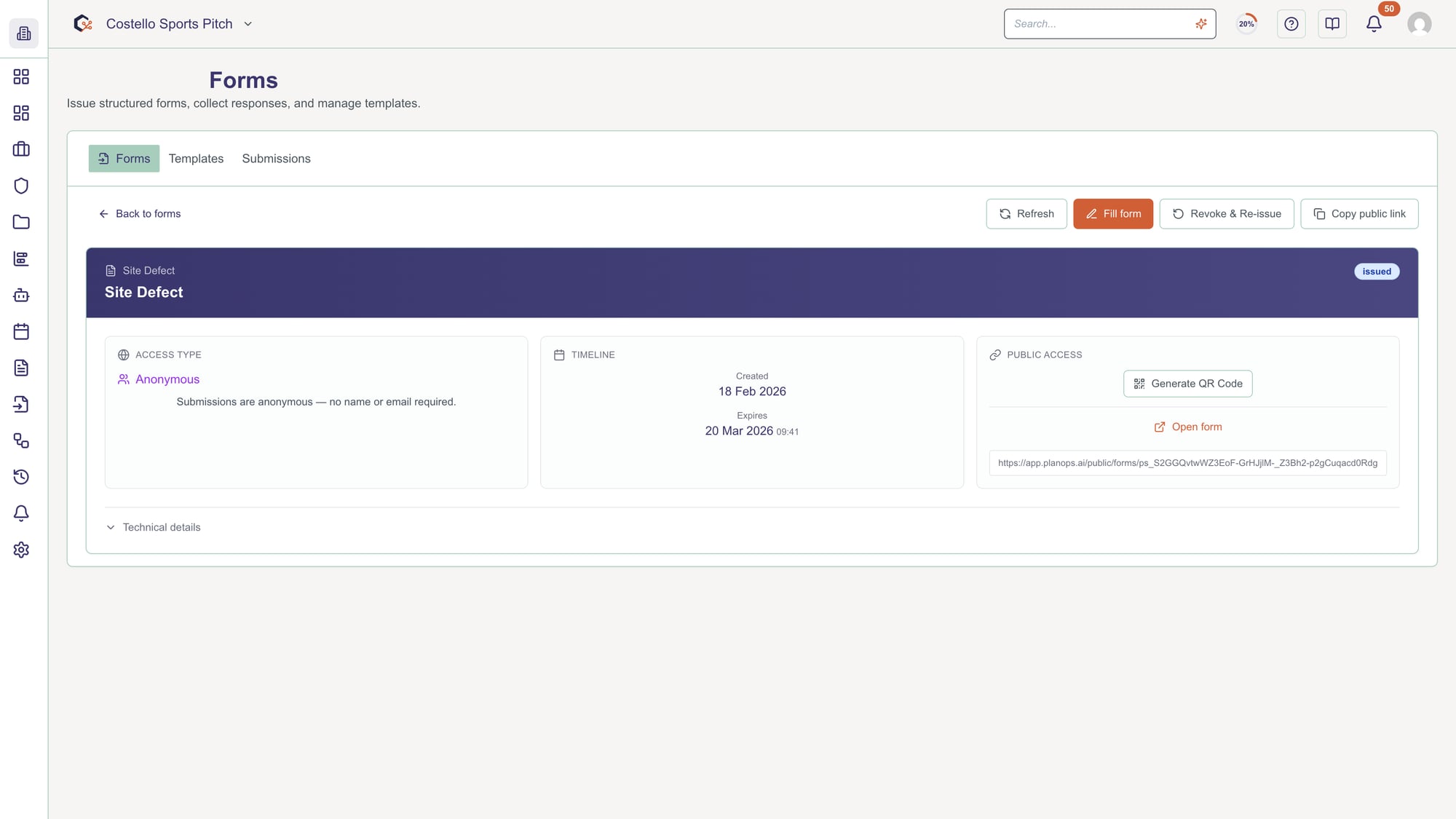Select the public form URL text field

pyautogui.click(x=1187, y=463)
